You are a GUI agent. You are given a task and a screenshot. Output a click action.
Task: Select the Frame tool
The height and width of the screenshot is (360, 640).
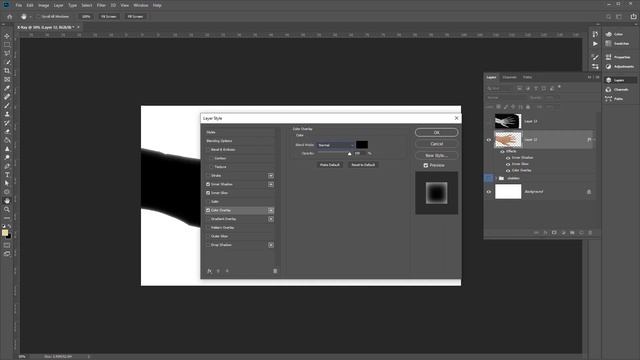click(x=7, y=79)
